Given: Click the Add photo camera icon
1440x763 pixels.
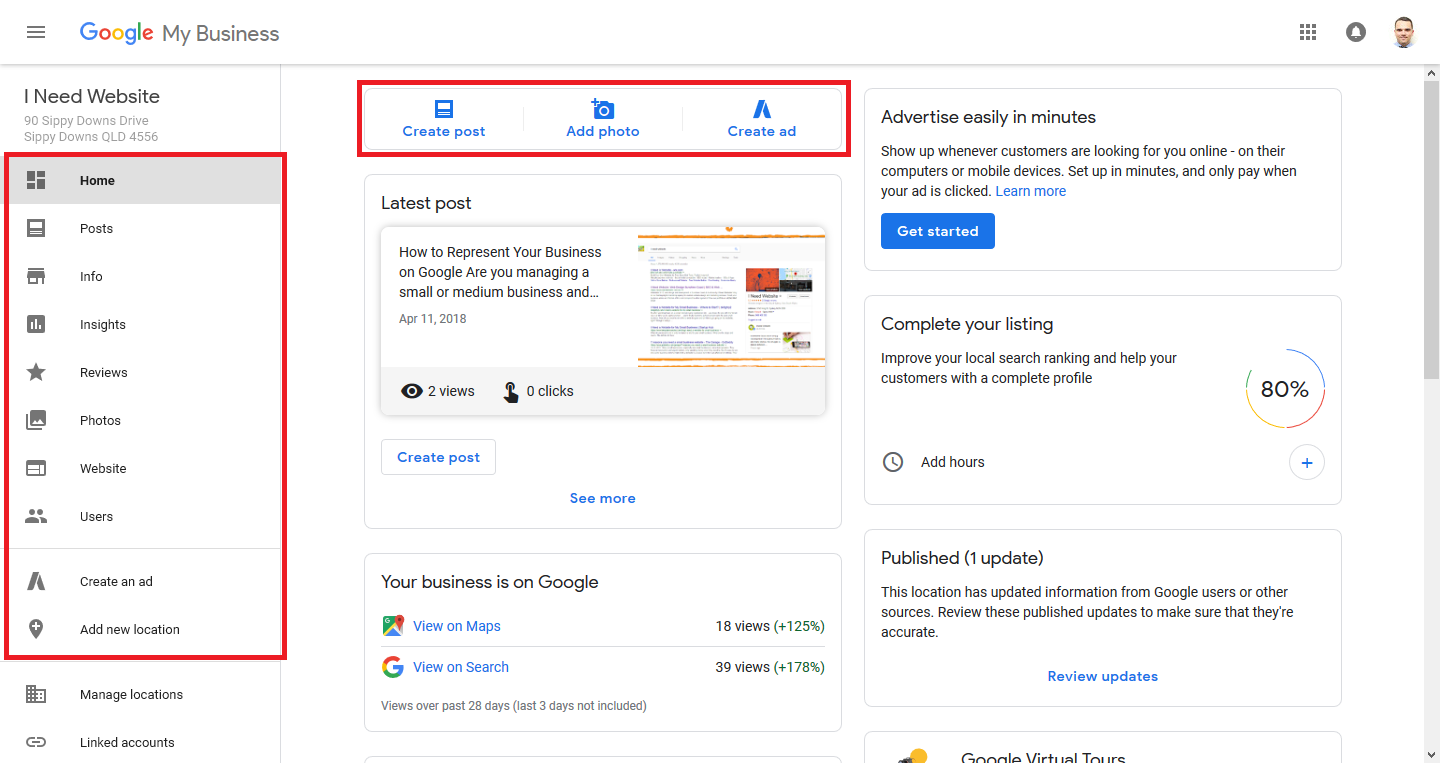Looking at the screenshot, I should pyautogui.click(x=602, y=109).
